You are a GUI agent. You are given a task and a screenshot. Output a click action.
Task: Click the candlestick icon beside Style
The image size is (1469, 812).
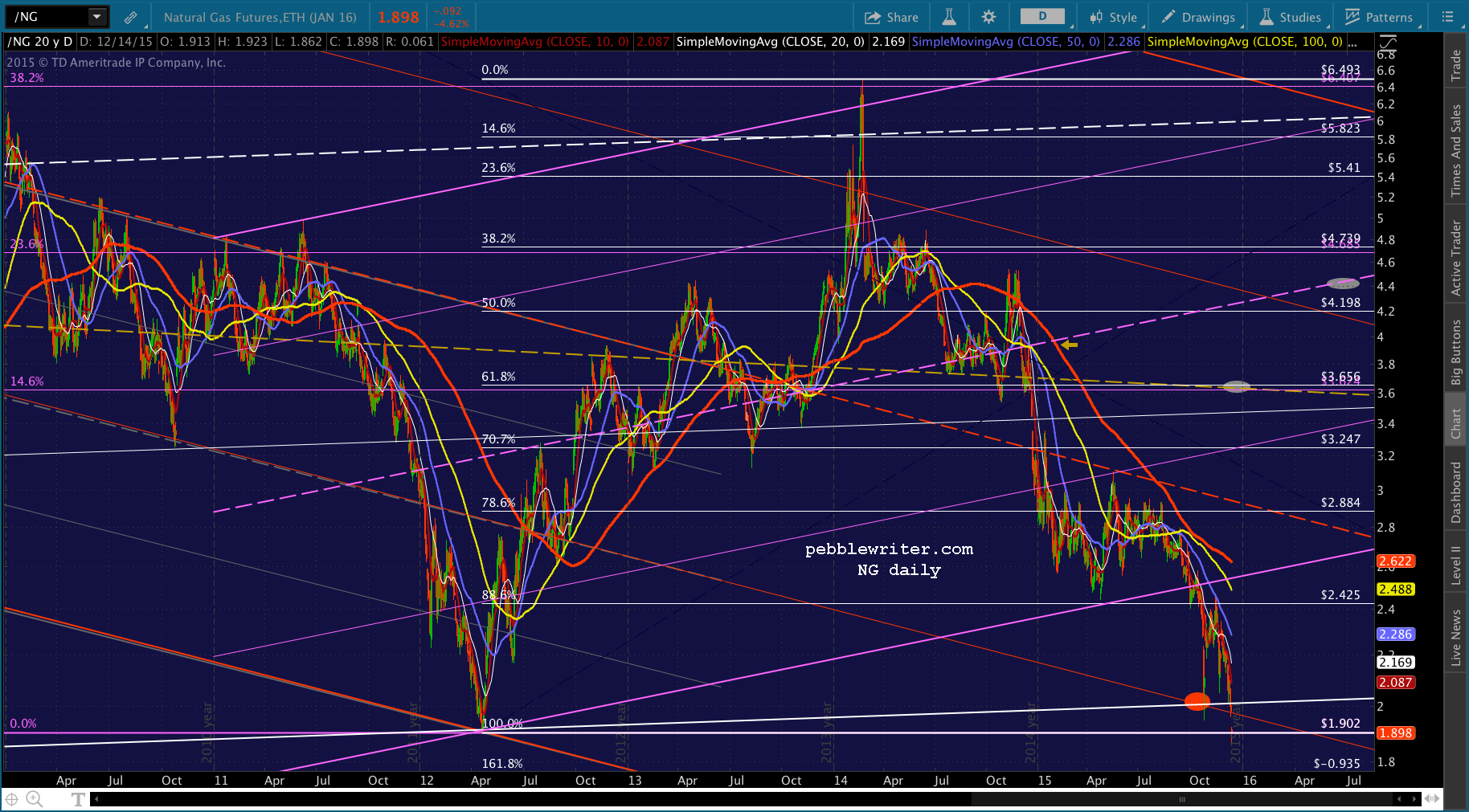(1096, 17)
